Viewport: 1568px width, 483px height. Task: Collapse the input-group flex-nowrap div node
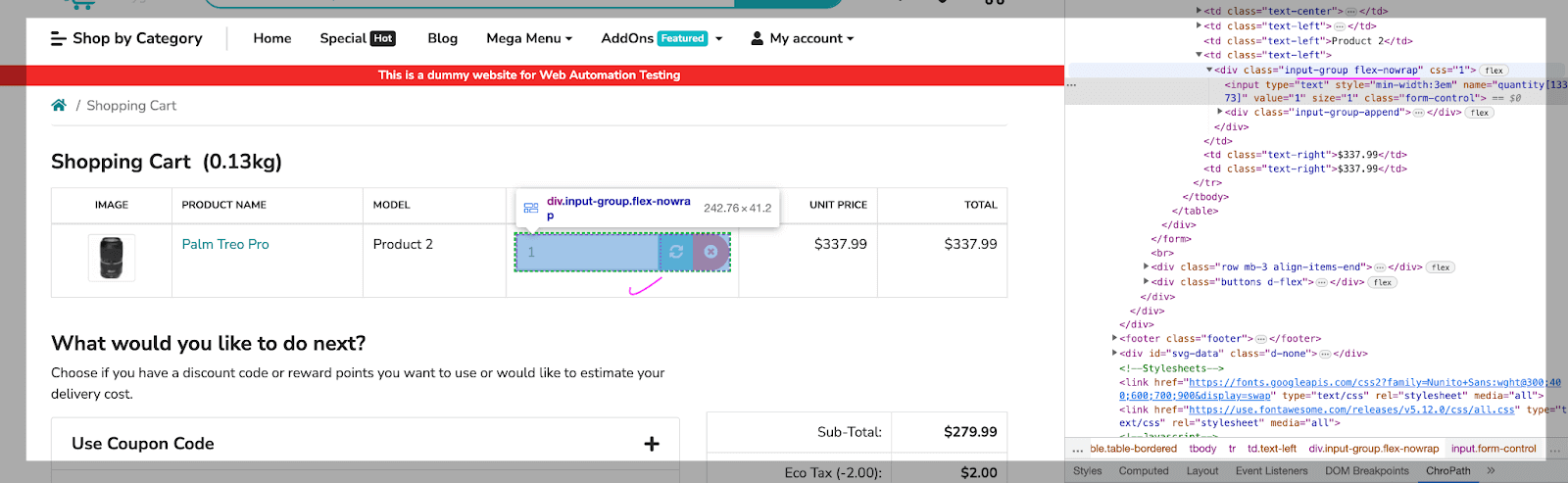coord(1209,71)
